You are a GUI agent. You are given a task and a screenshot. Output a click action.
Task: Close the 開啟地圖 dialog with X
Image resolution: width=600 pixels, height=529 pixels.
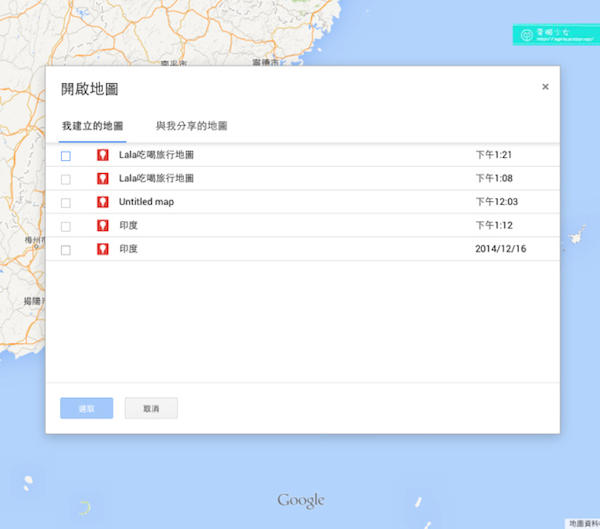(x=545, y=87)
